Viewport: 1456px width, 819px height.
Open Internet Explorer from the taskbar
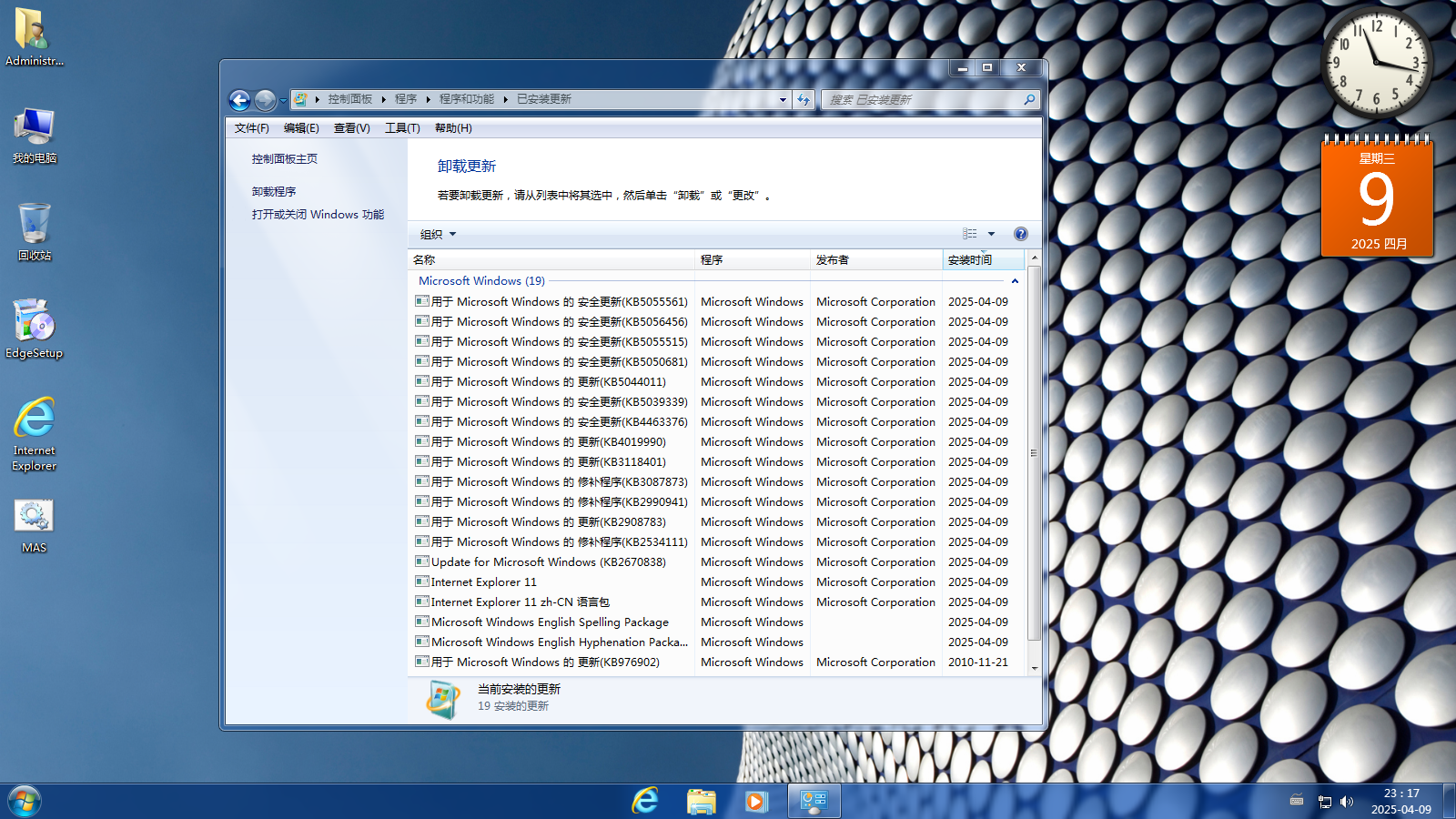[x=645, y=802]
